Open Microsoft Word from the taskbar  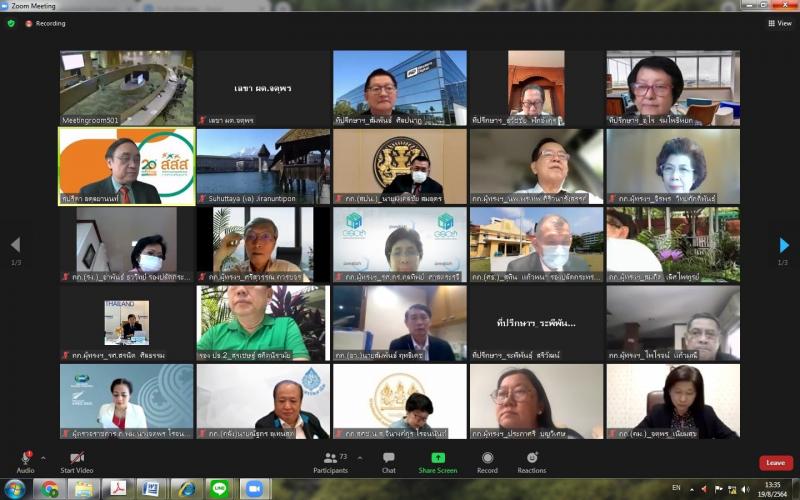click(x=152, y=489)
